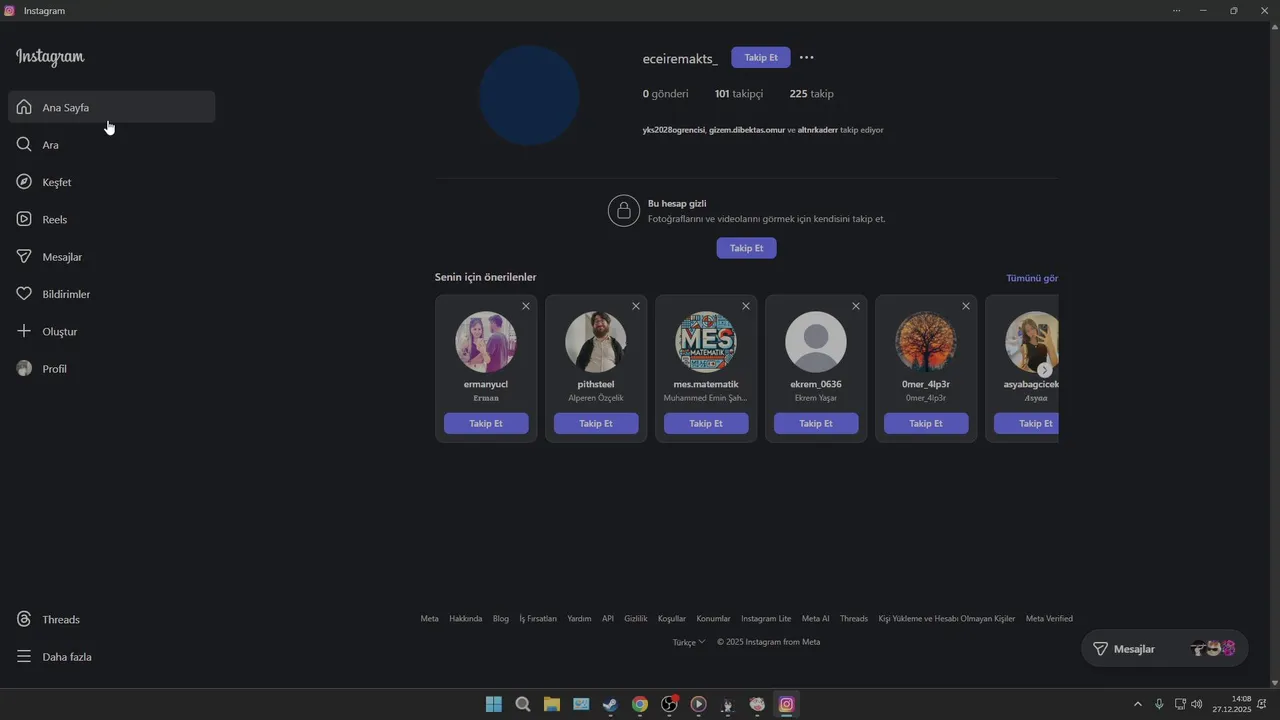Follow ekrem_0636 with Takip Et
The width and height of the screenshot is (1280, 720).
point(816,423)
